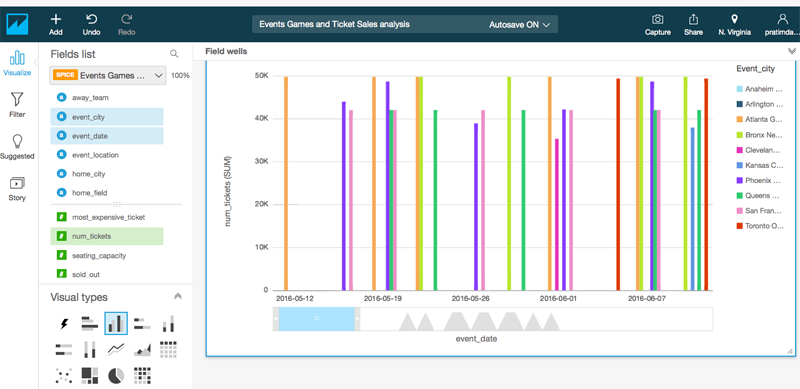This screenshot has height=389, width=800.
Task: Click the num_tickets (SUM) axis label
Action: point(228,191)
